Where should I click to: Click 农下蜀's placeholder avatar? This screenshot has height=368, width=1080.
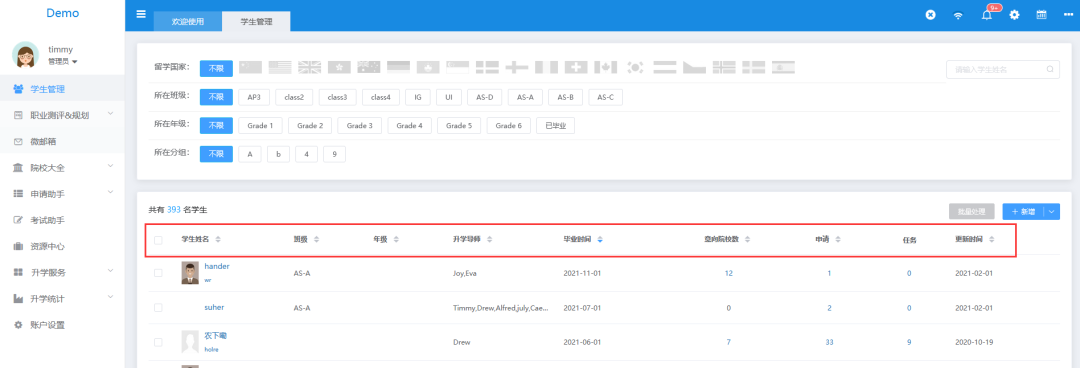click(x=190, y=341)
